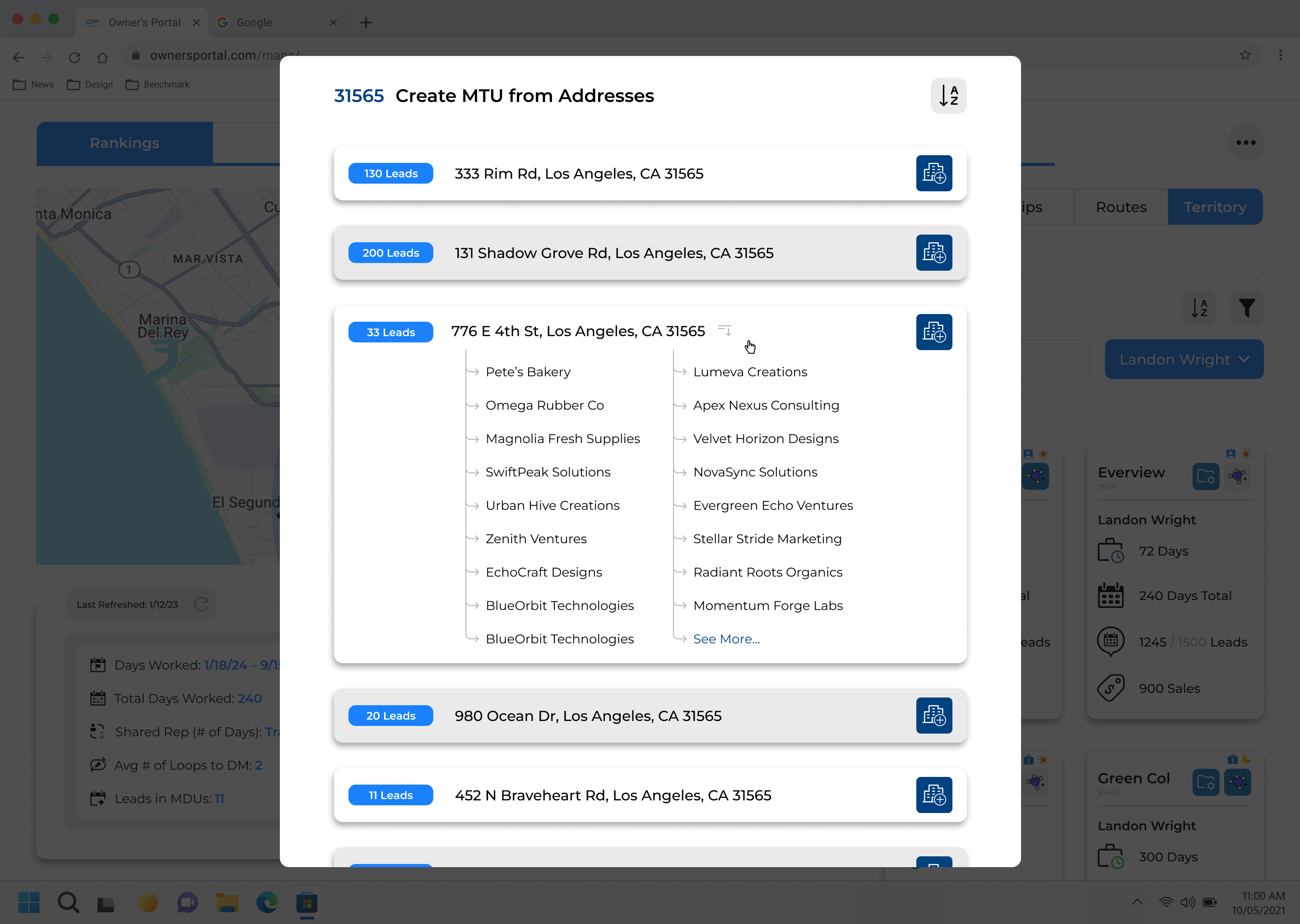Create MTU for 452 N Braveheart Rd
Viewport: 1300px width, 924px height.
click(933, 795)
